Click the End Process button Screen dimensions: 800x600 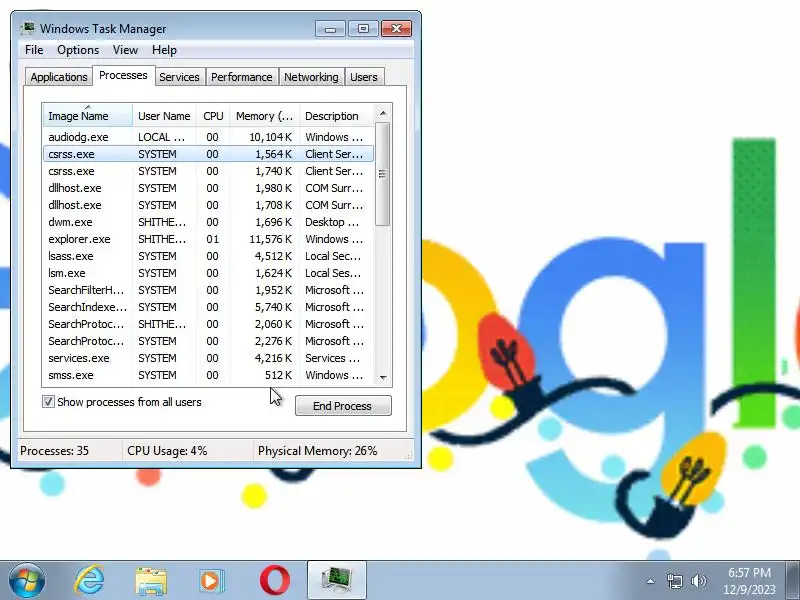343,406
